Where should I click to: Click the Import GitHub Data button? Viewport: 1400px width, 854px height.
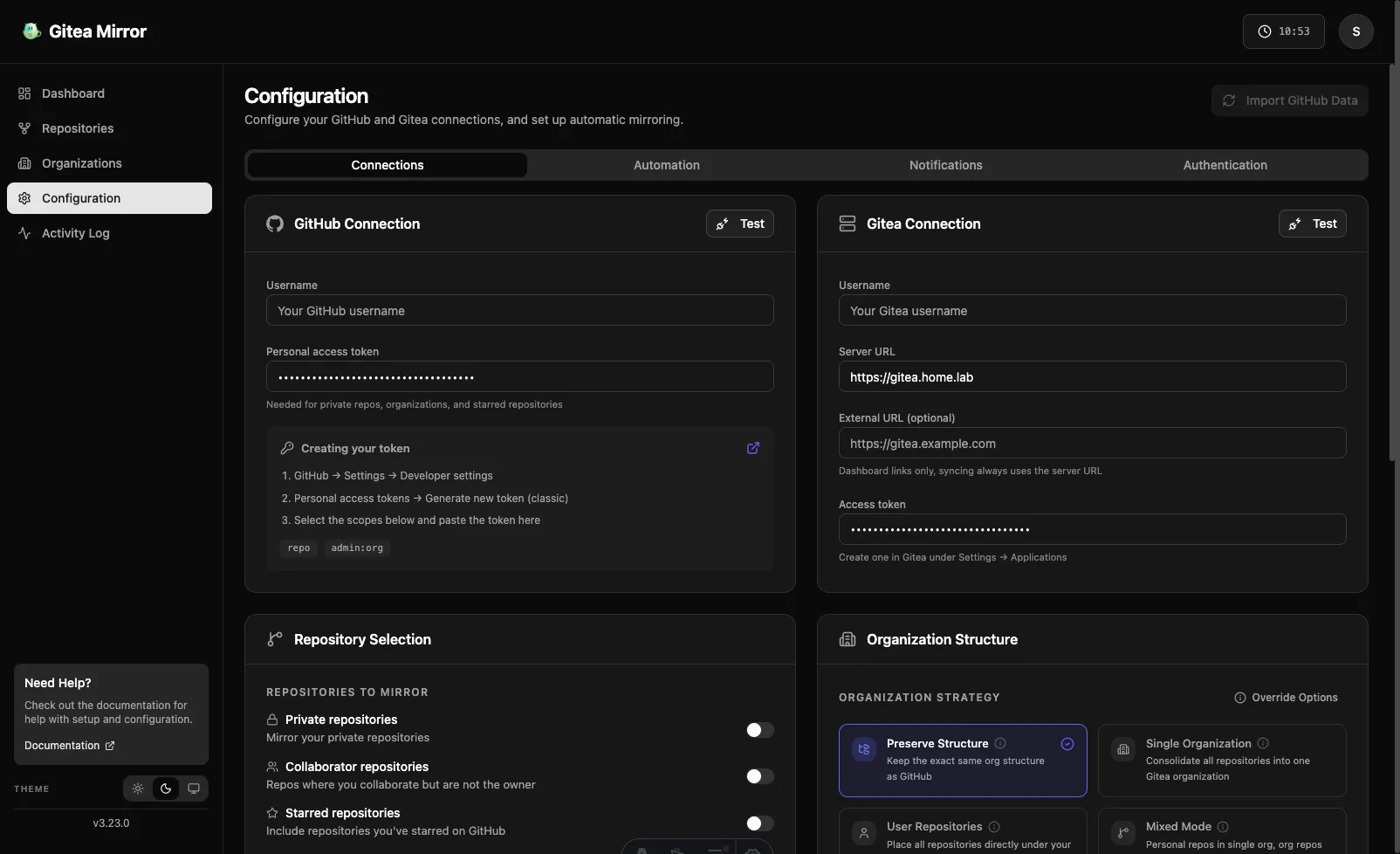(x=1289, y=100)
